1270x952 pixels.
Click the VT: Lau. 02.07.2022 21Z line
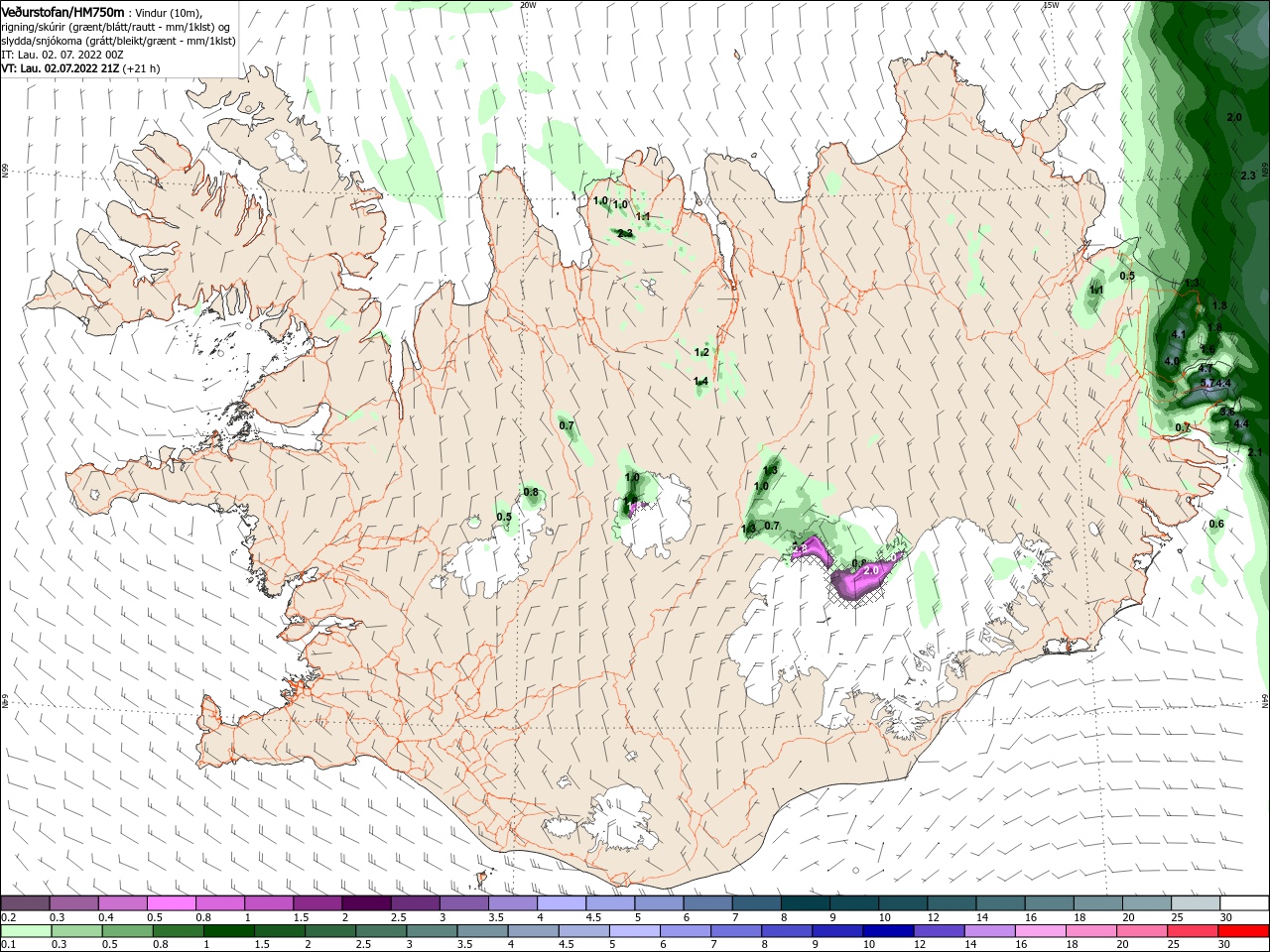[80, 68]
